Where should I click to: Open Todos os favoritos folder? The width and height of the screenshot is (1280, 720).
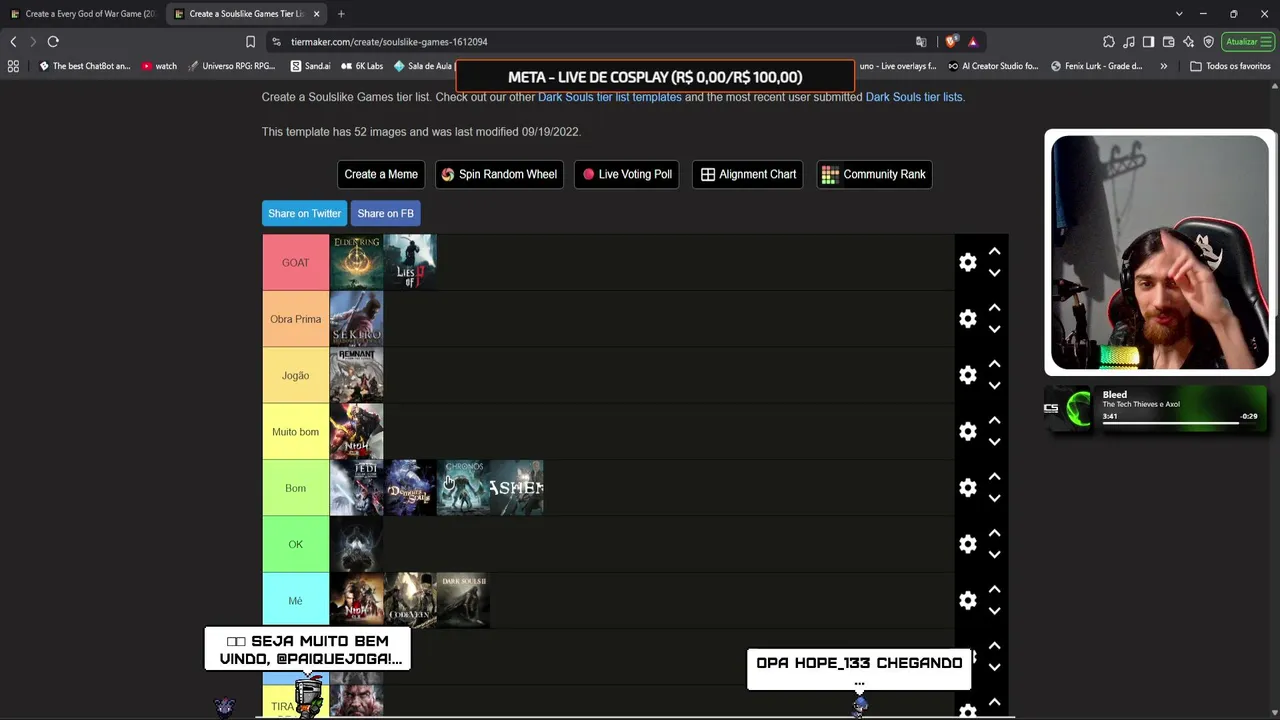coord(1230,66)
